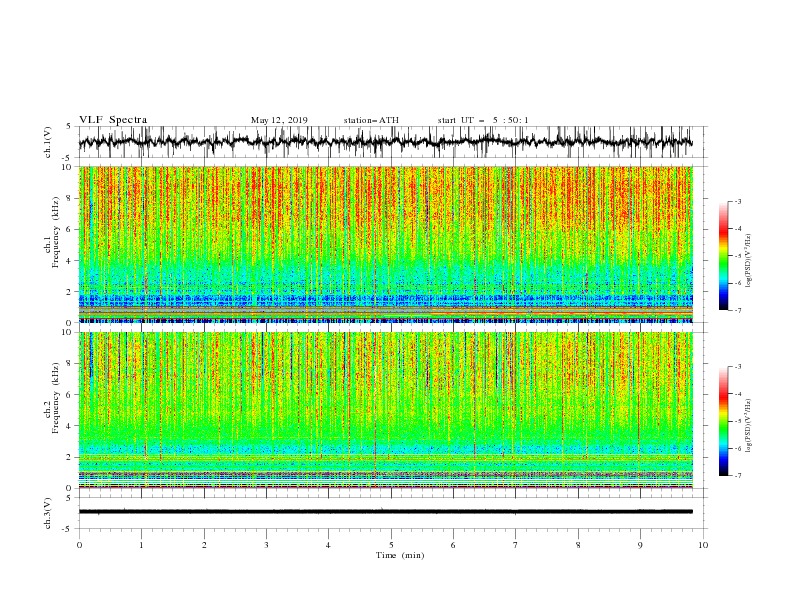The image size is (792, 612).
Task: Click the "ch.1(V)" y-axis label
Action: click(x=48, y=142)
